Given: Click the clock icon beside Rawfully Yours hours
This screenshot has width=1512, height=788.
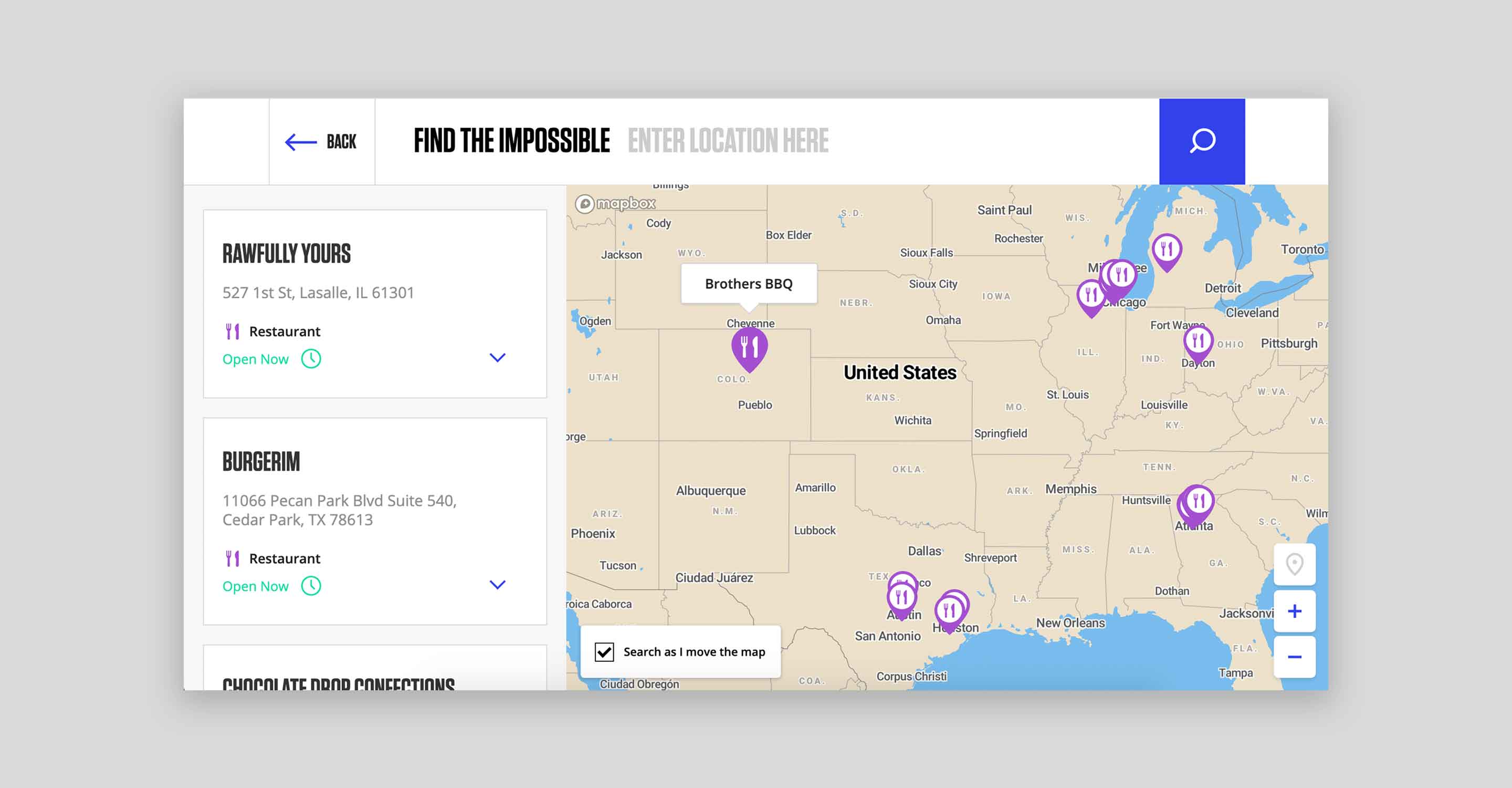Looking at the screenshot, I should (310, 359).
